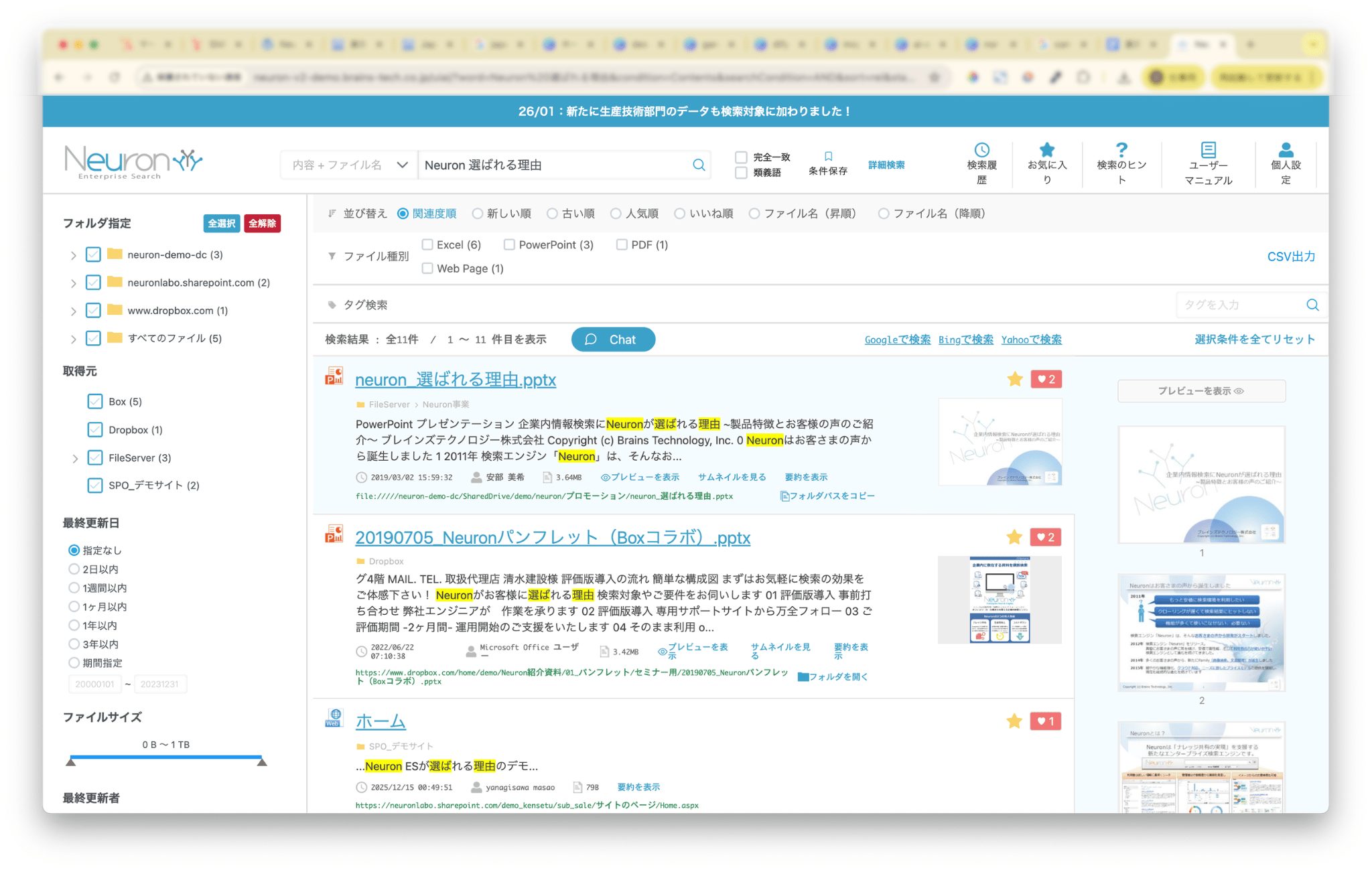Enable the 完全一致 exact match checkbox

coord(741,157)
